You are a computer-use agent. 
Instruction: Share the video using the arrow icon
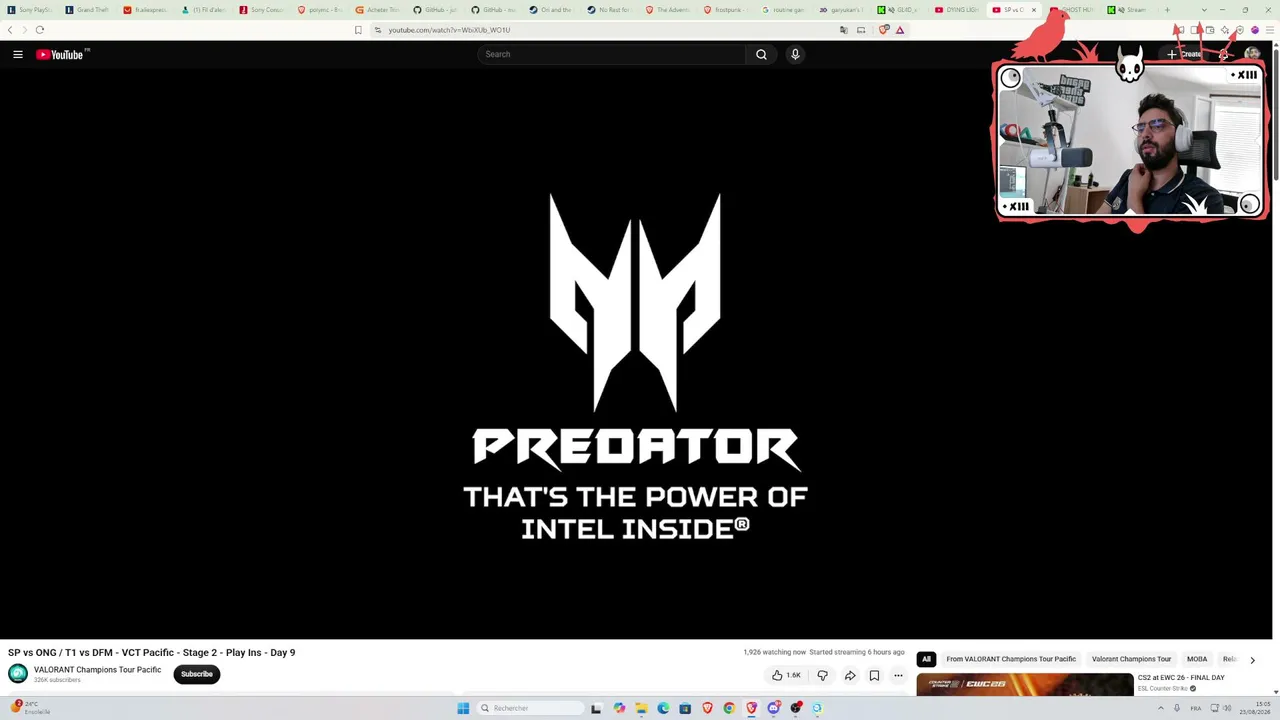(850, 675)
